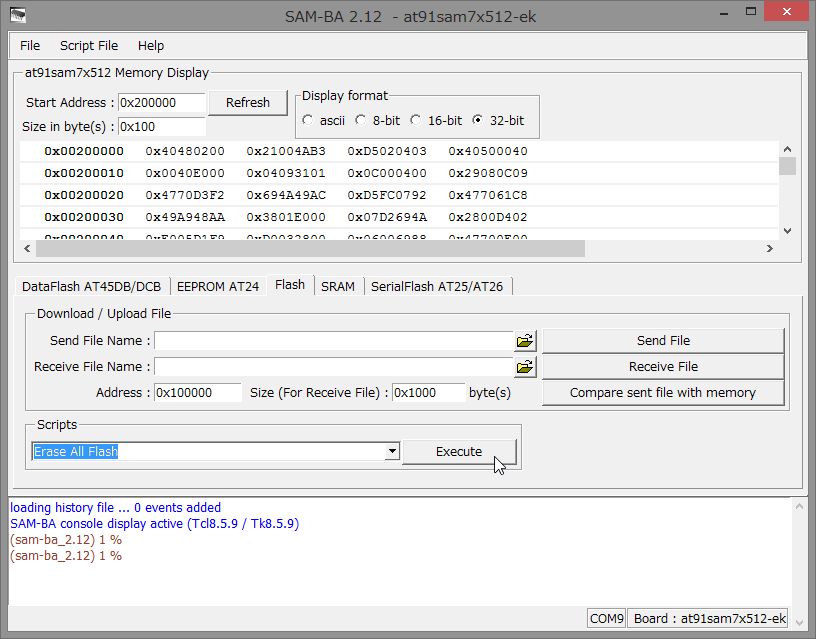Click memory value 0x04093101
Screen dimensions: 816x639
pyautogui.click(x=286, y=173)
